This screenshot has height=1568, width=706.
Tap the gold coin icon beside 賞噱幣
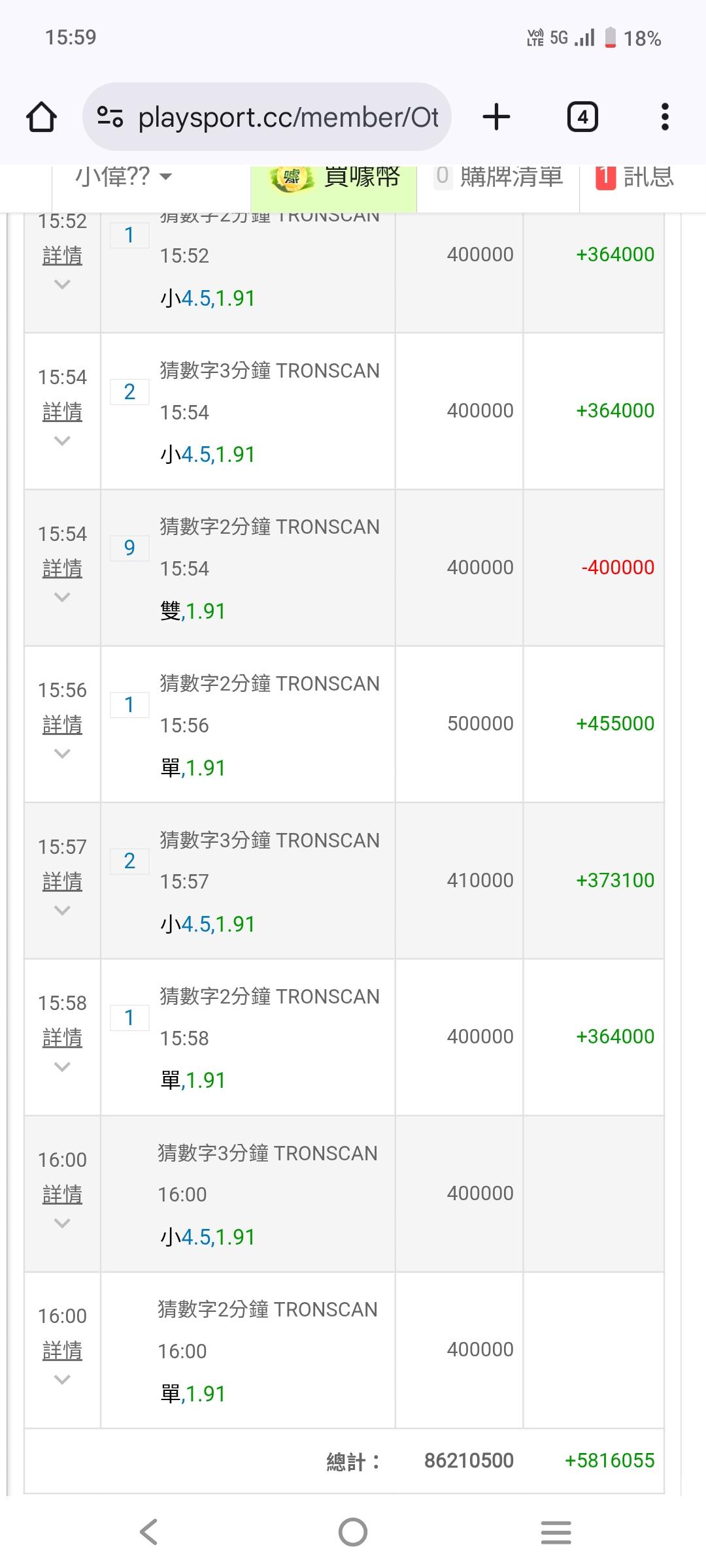[292, 178]
